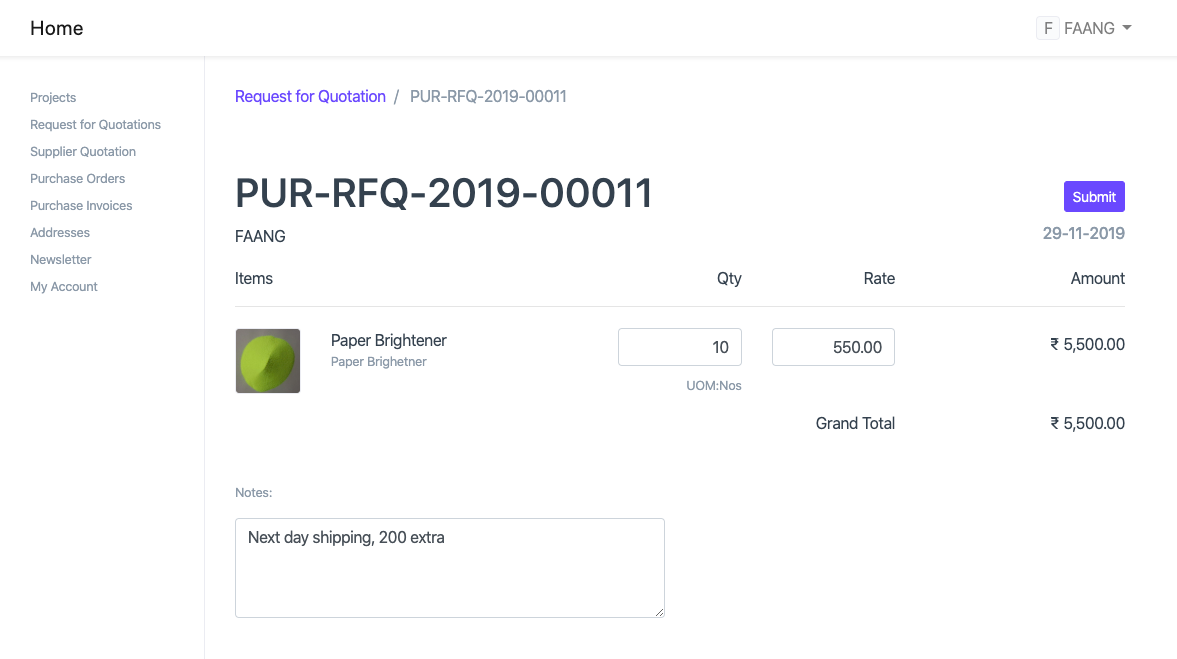
Task: Go to the Home page
Action: click(57, 28)
